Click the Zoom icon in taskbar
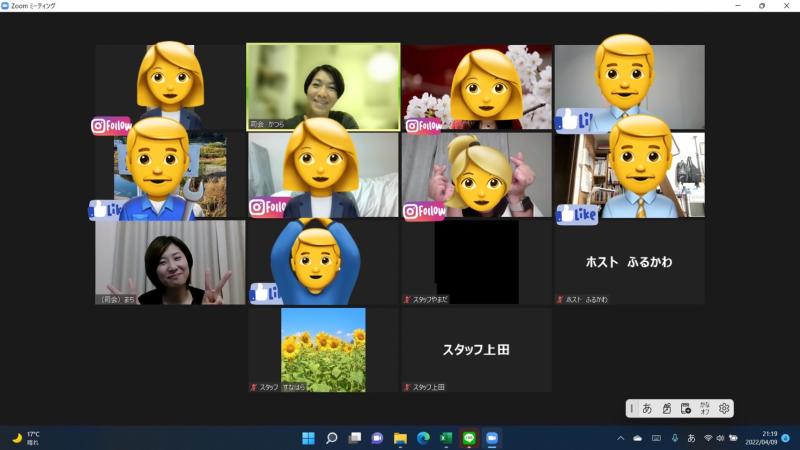The height and width of the screenshot is (450, 800). coord(492,438)
